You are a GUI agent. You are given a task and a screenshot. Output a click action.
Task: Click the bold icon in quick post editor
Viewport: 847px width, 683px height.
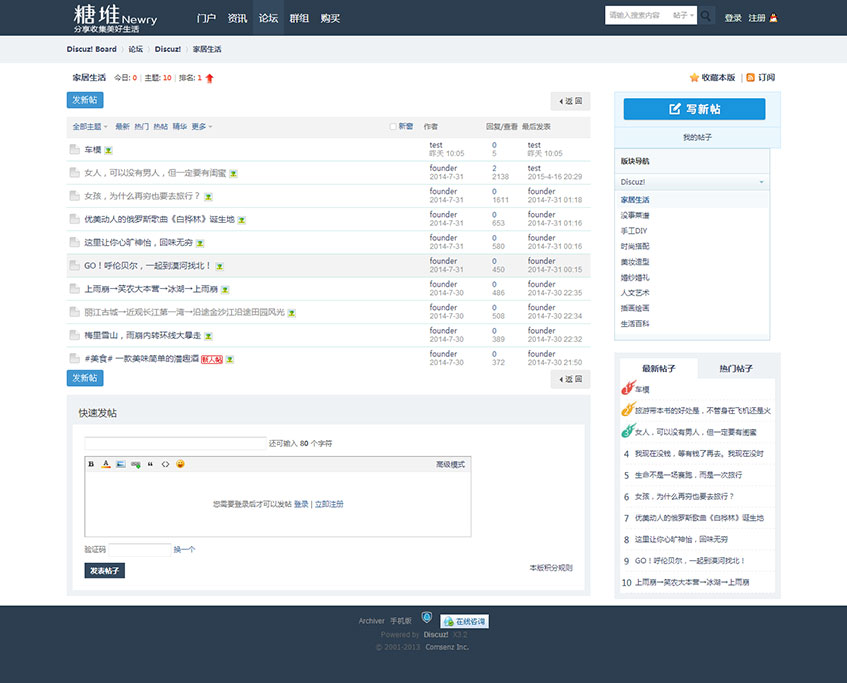point(91,464)
